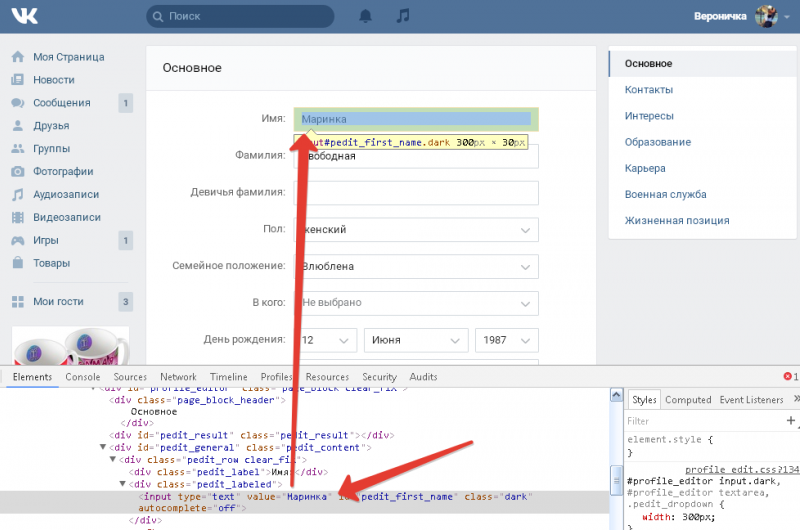Open the birthday year dropdown 1987
This screenshot has height=530, width=800.
(507, 340)
